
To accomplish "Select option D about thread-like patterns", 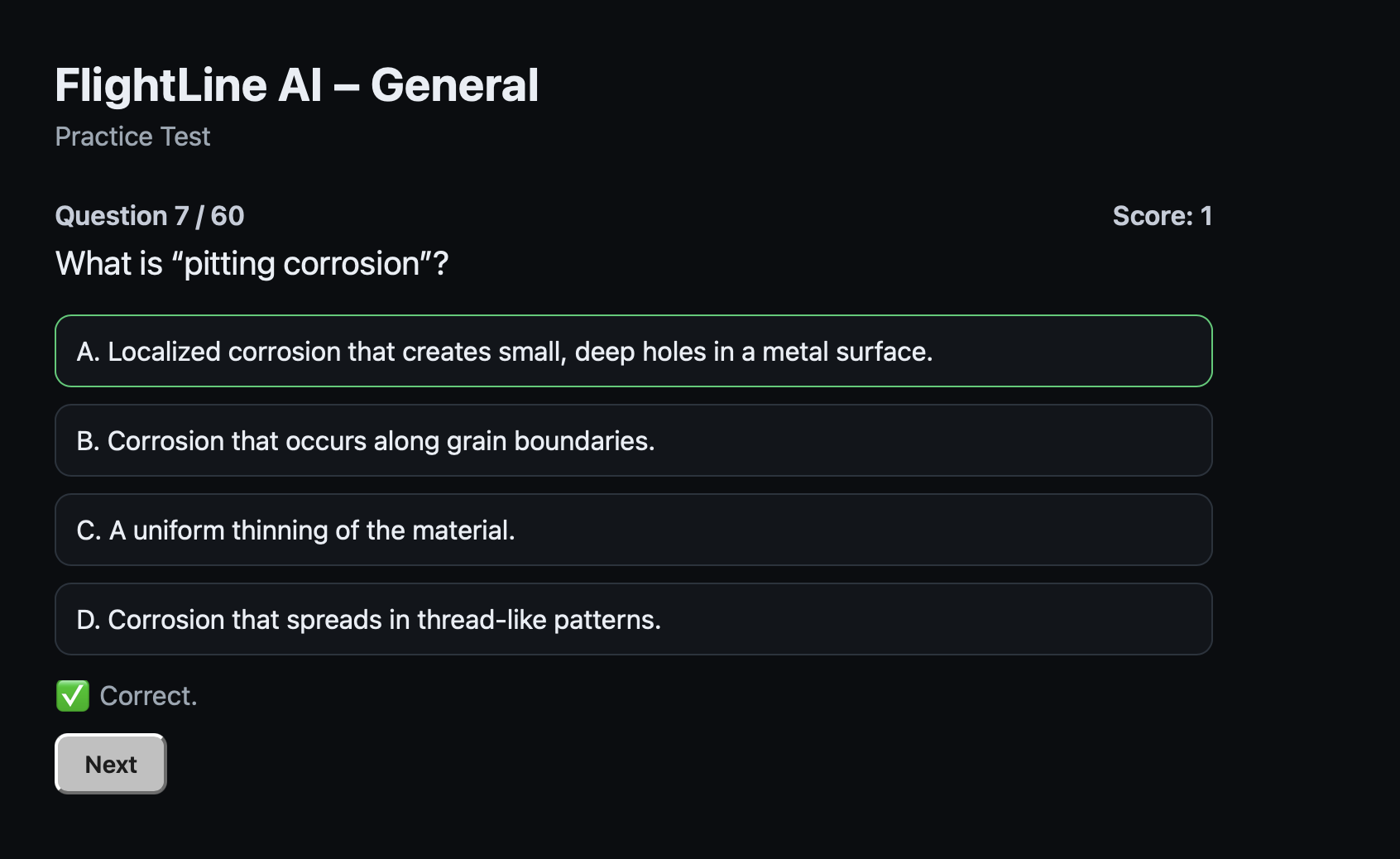I will tap(633, 619).
